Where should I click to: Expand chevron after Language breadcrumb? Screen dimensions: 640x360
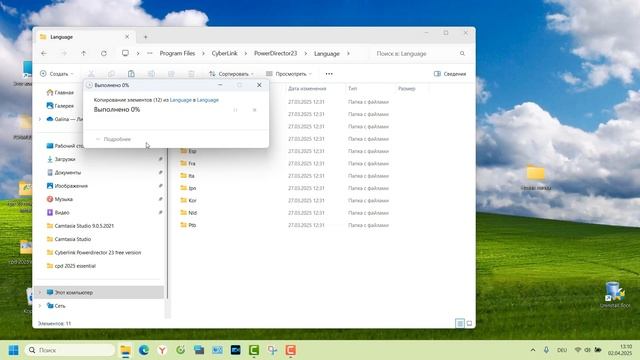point(348,53)
